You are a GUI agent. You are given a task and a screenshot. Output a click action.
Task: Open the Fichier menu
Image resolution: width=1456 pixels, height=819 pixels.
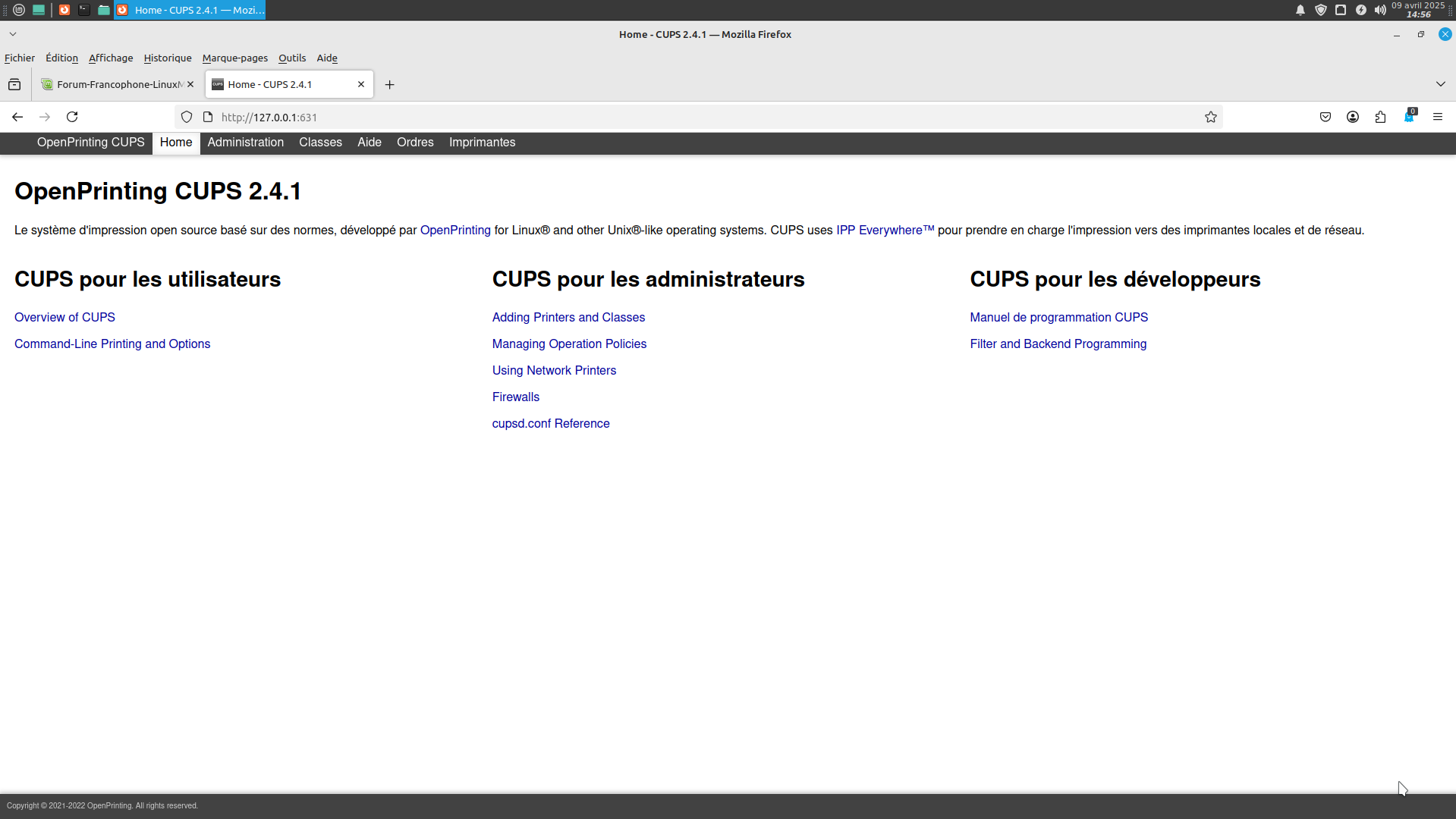pyautogui.click(x=20, y=58)
